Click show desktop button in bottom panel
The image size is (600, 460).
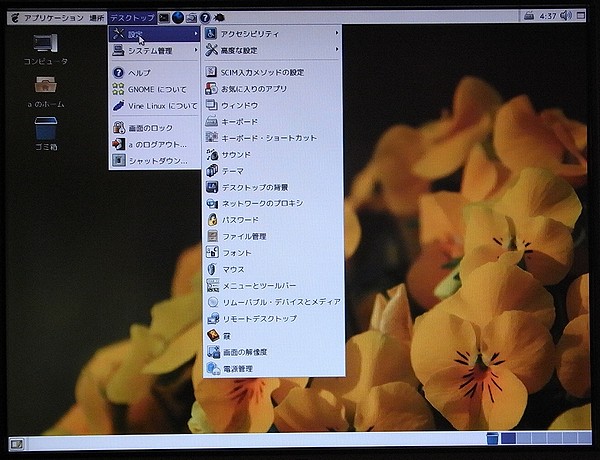click(x=16, y=444)
